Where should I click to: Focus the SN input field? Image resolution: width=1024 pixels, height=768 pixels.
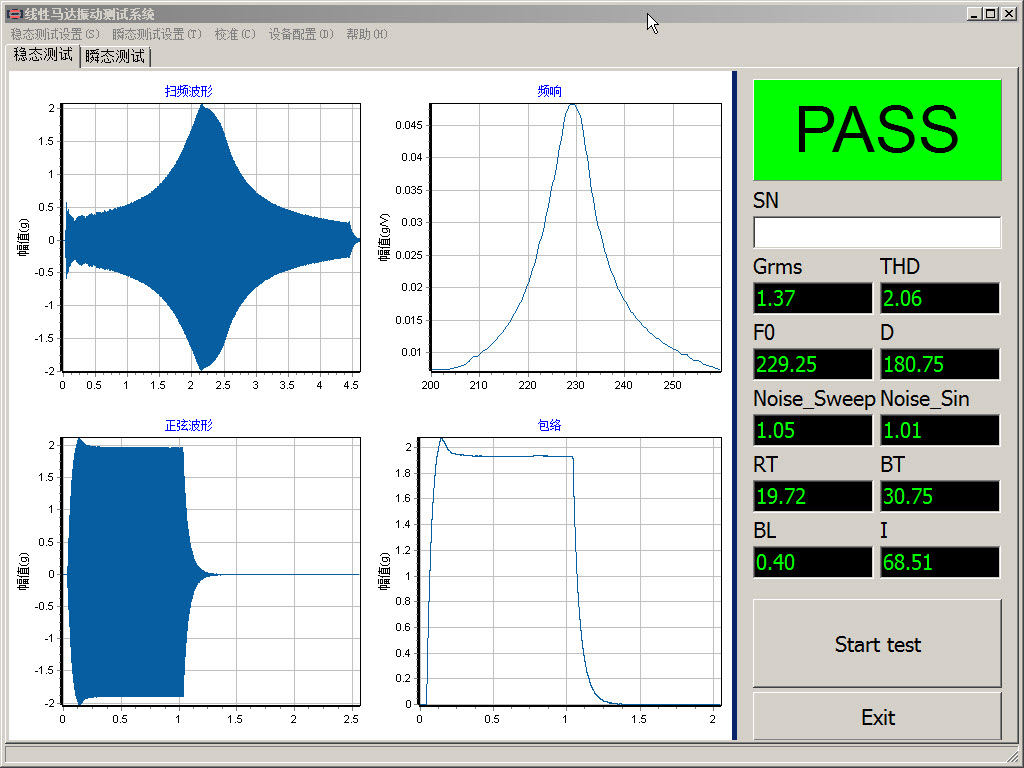(x=877, y=233)
